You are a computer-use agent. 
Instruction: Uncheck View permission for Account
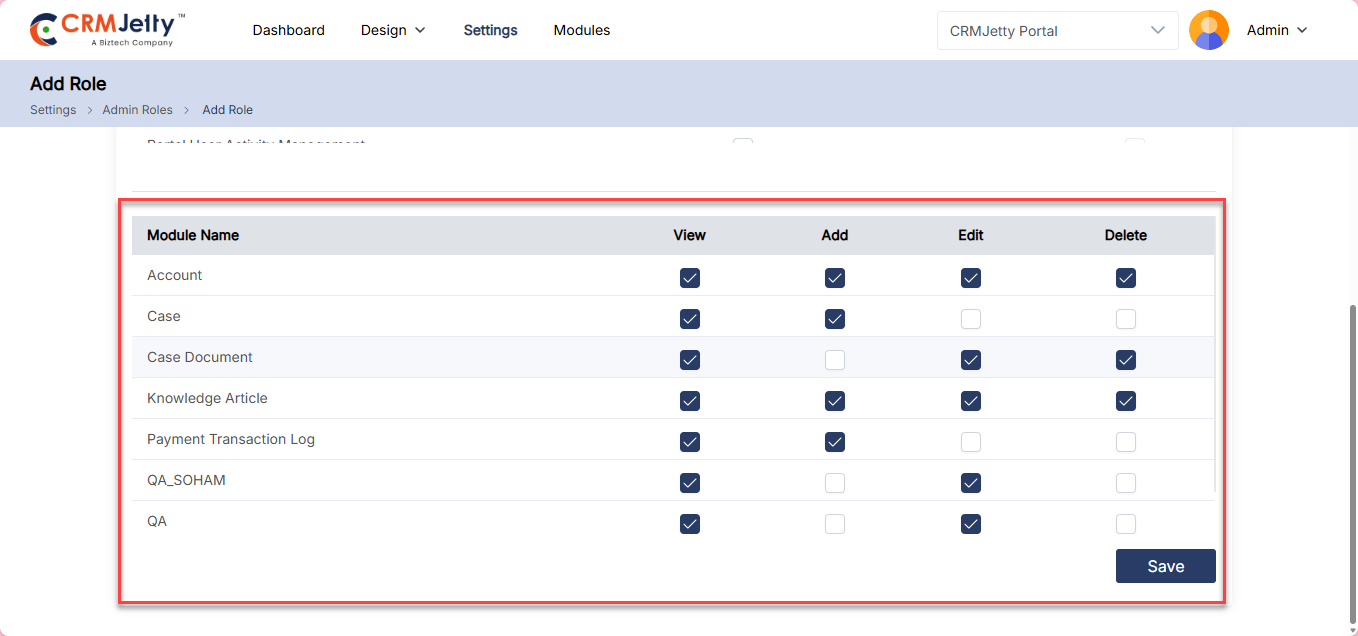(x=689, y=278)
